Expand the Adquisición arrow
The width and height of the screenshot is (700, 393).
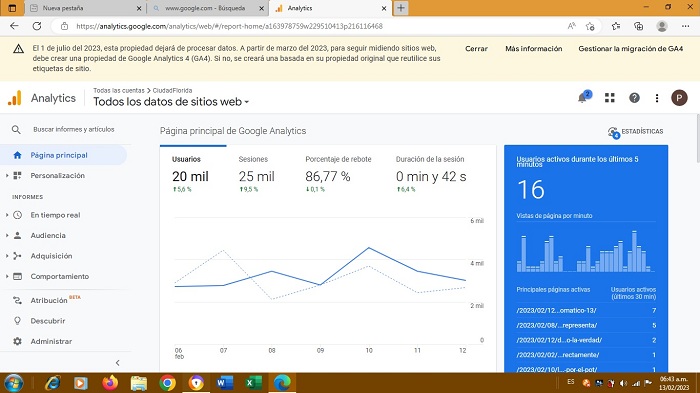coord(7,256)
